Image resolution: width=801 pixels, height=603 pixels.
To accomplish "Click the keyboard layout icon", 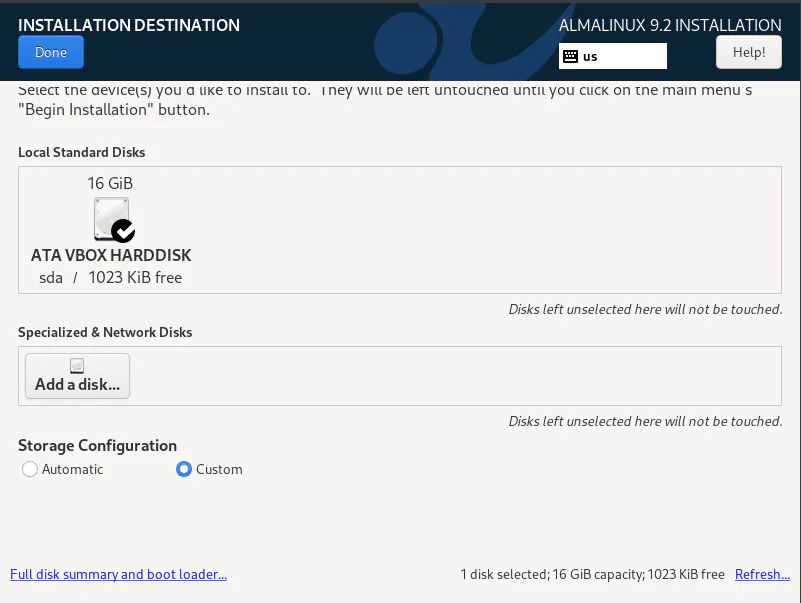I will click(570, 56).
